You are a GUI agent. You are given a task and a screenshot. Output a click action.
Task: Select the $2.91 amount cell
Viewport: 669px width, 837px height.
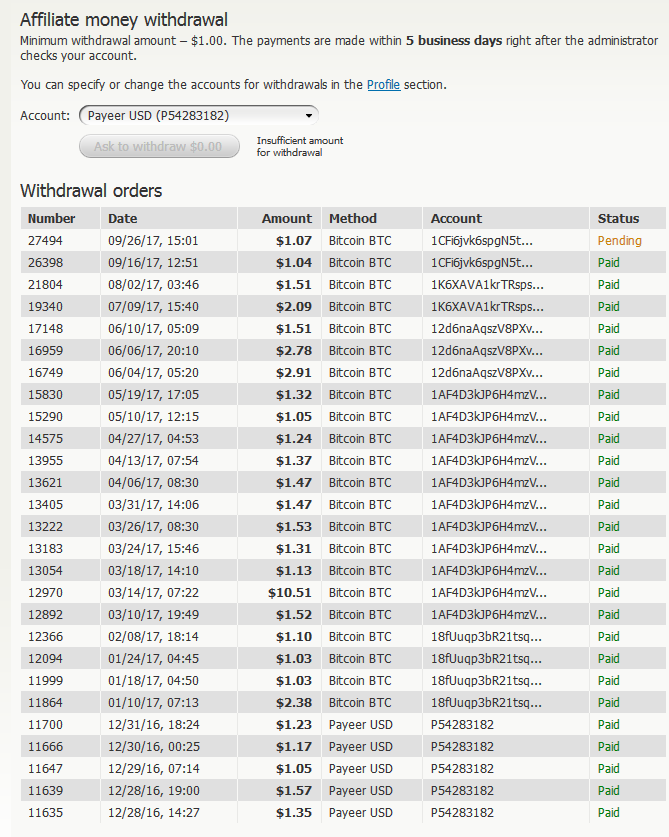[294, 373]
